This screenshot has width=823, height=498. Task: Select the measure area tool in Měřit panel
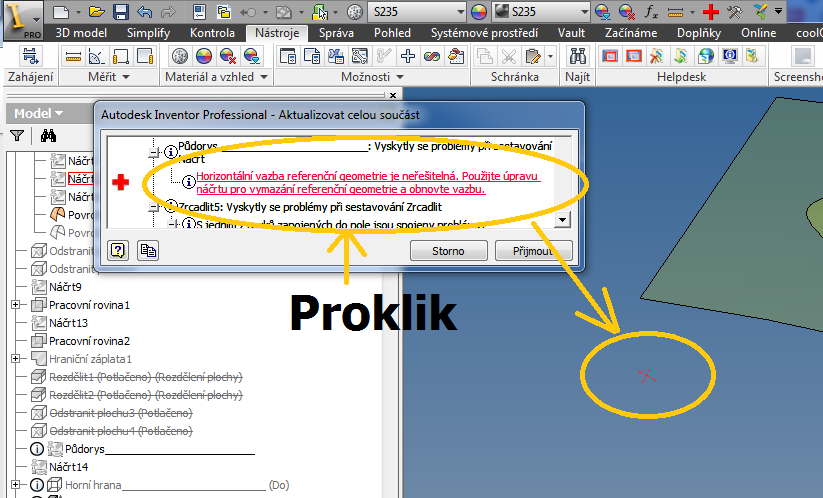click(145, 56)
